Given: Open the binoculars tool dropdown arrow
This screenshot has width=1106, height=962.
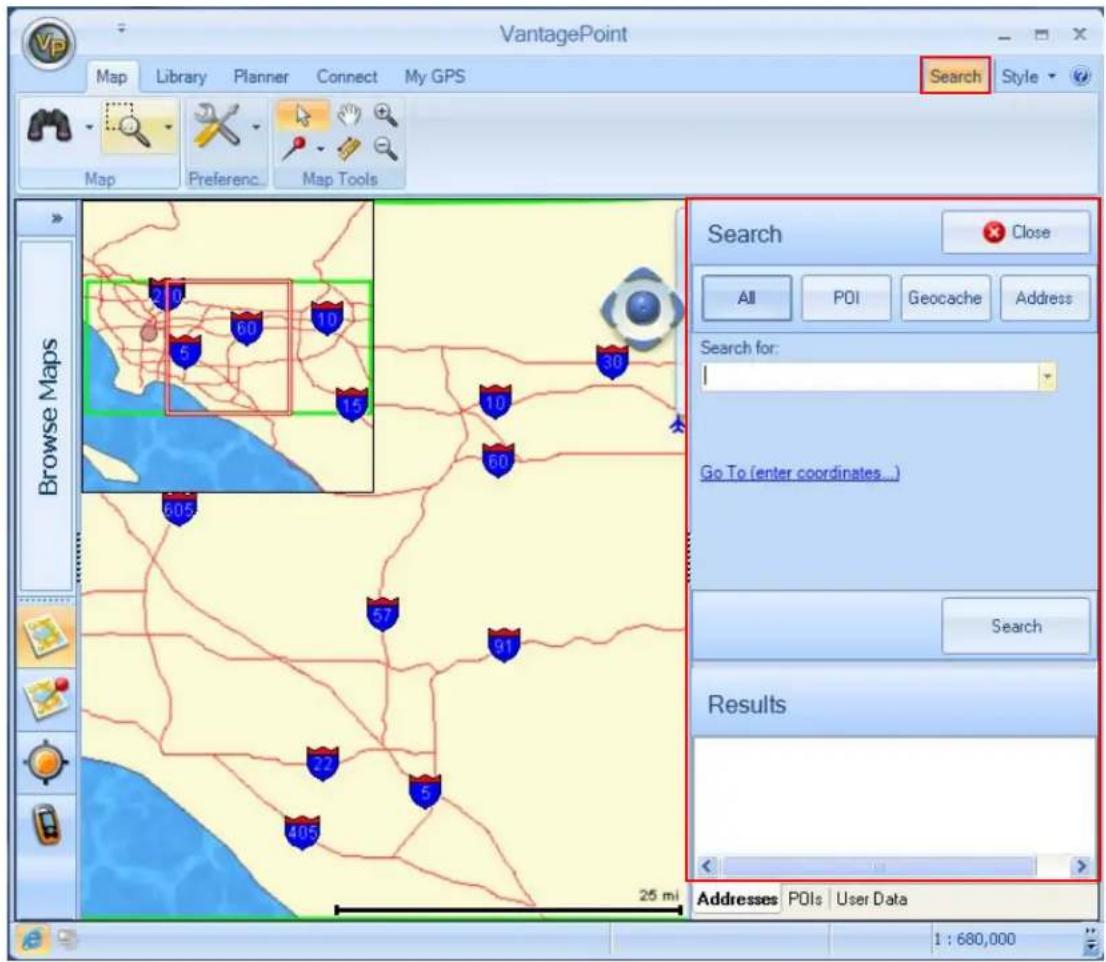Looking at the screenshot, I should tap(89, 127).
